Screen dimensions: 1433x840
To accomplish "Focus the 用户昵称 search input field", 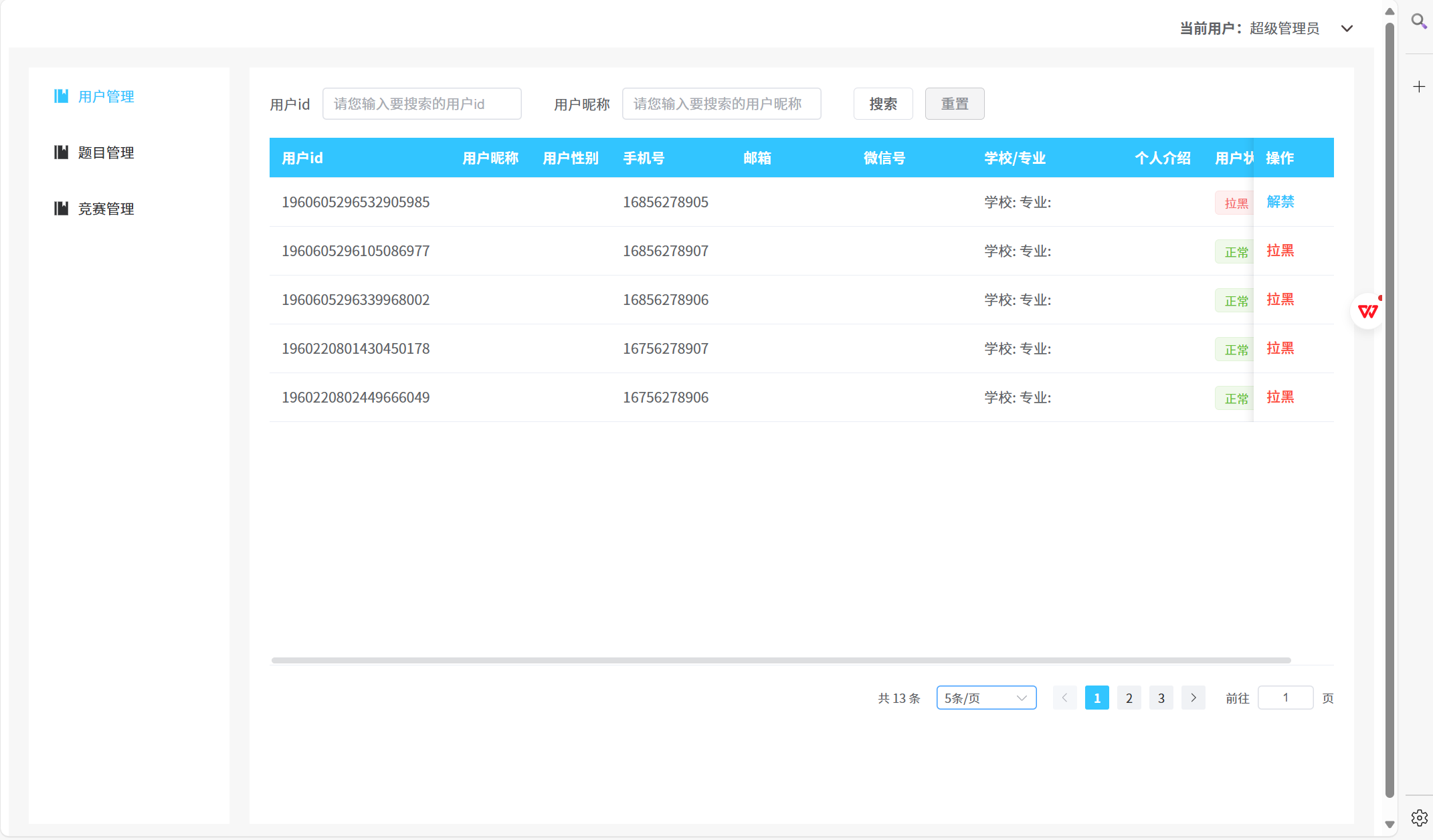I will [x=721, y=104].
